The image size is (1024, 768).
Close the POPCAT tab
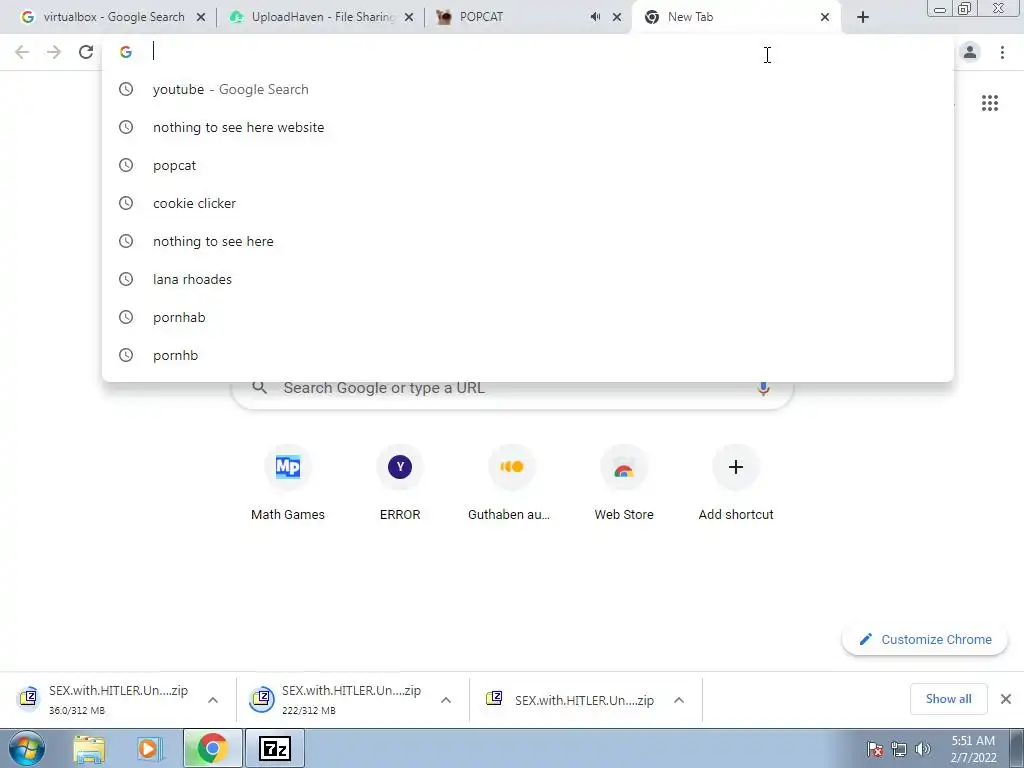pos(616,17)
